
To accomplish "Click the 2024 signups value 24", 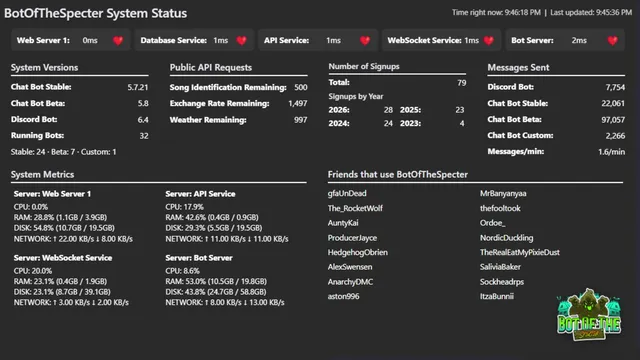I will (388, 123).
